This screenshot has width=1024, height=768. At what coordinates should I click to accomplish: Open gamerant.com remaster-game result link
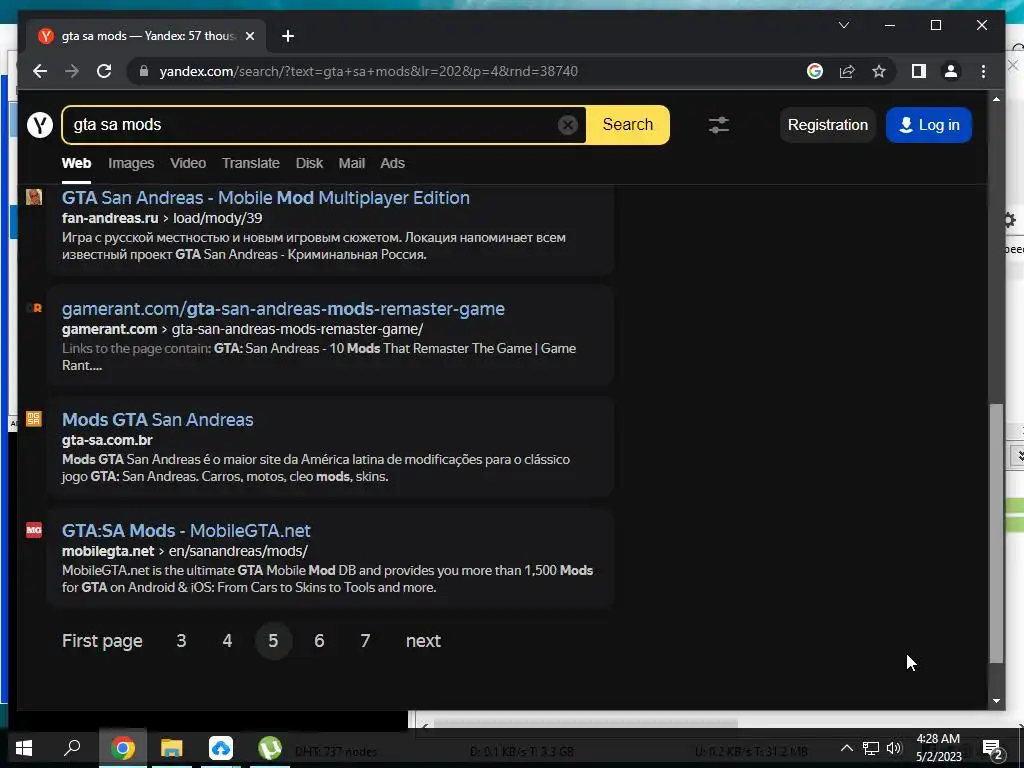click(x=283, y=309)
